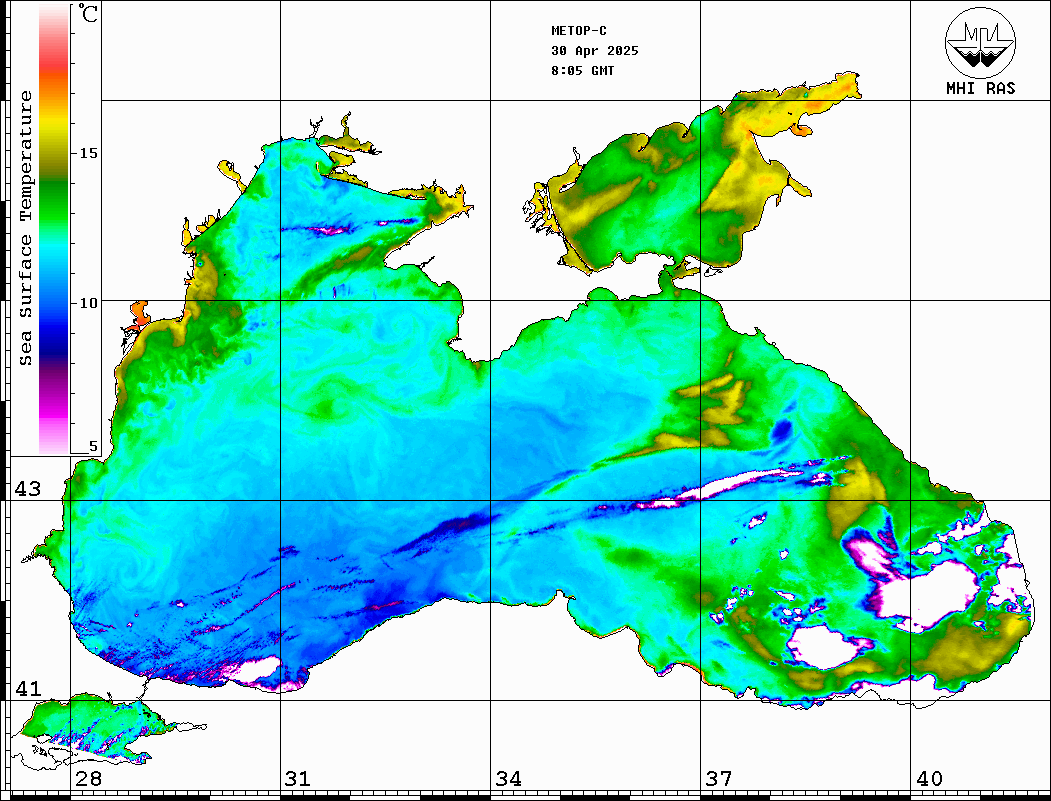
Task: Click the 10 tick label on temperature scale
Action: 88,303
